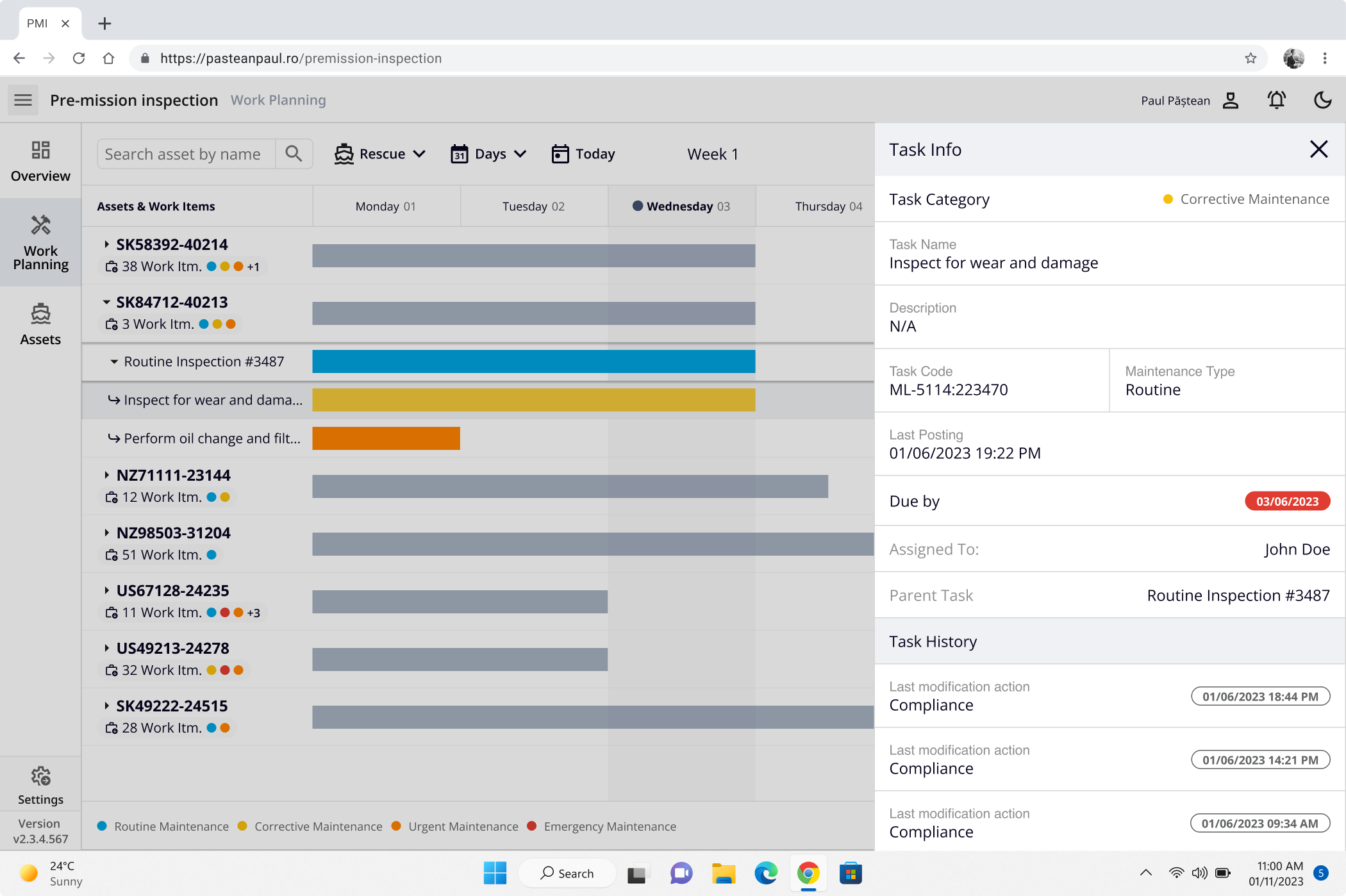Click the Today button

click(583, 154)
